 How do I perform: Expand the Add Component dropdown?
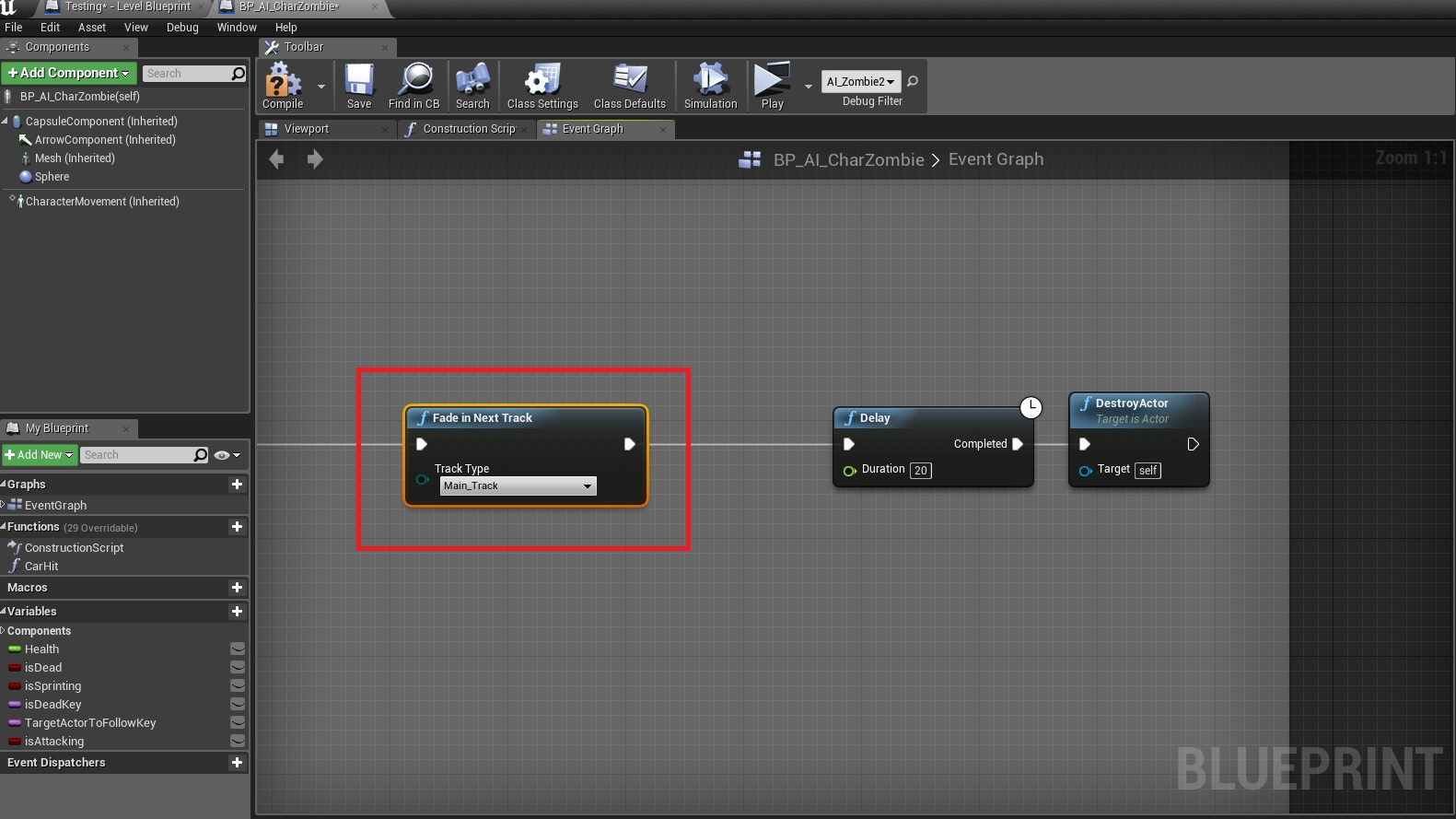69,73
